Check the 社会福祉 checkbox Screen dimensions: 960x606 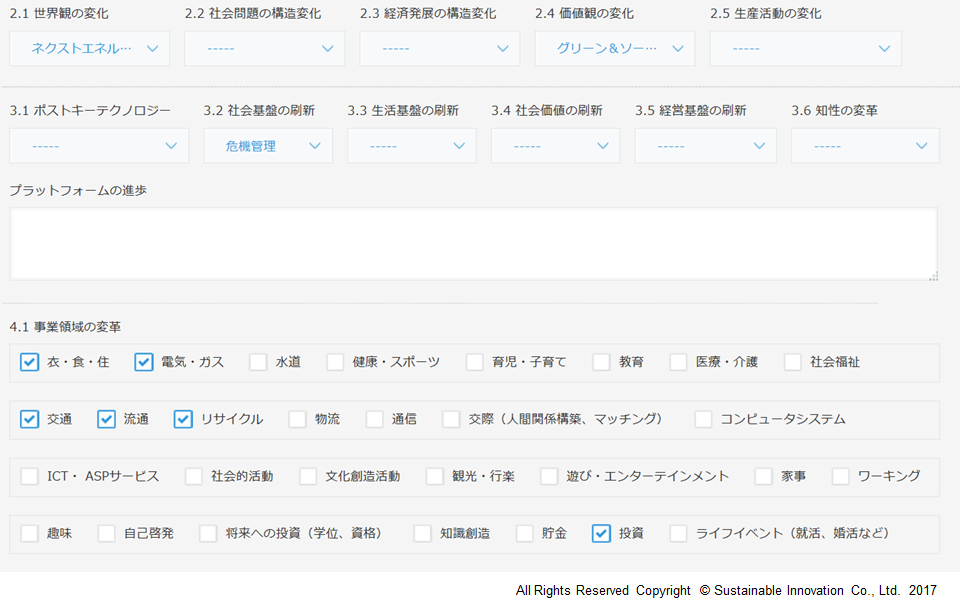(x=793, y=362)
